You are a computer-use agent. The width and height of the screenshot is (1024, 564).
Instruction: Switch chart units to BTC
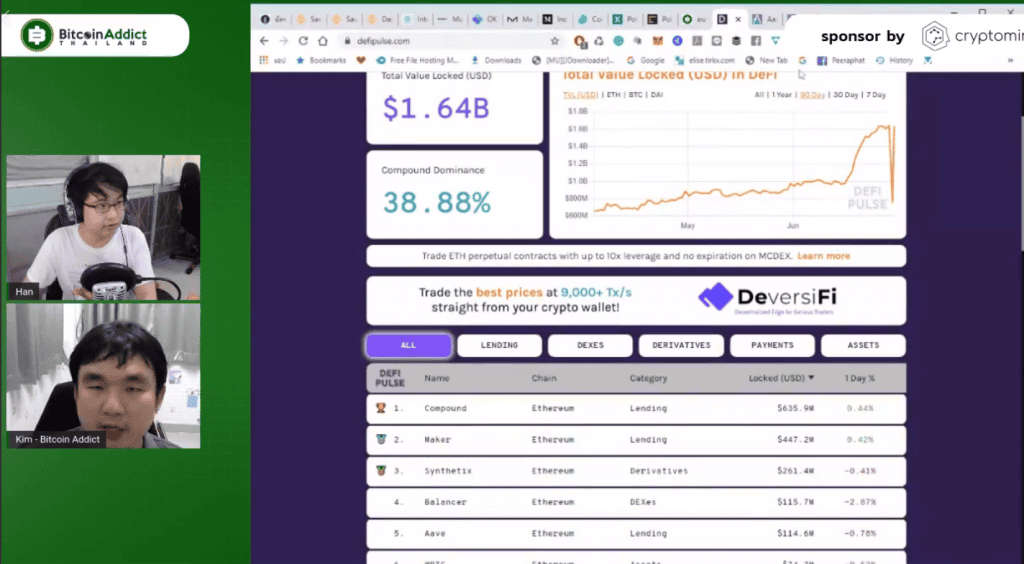point(635,95)
